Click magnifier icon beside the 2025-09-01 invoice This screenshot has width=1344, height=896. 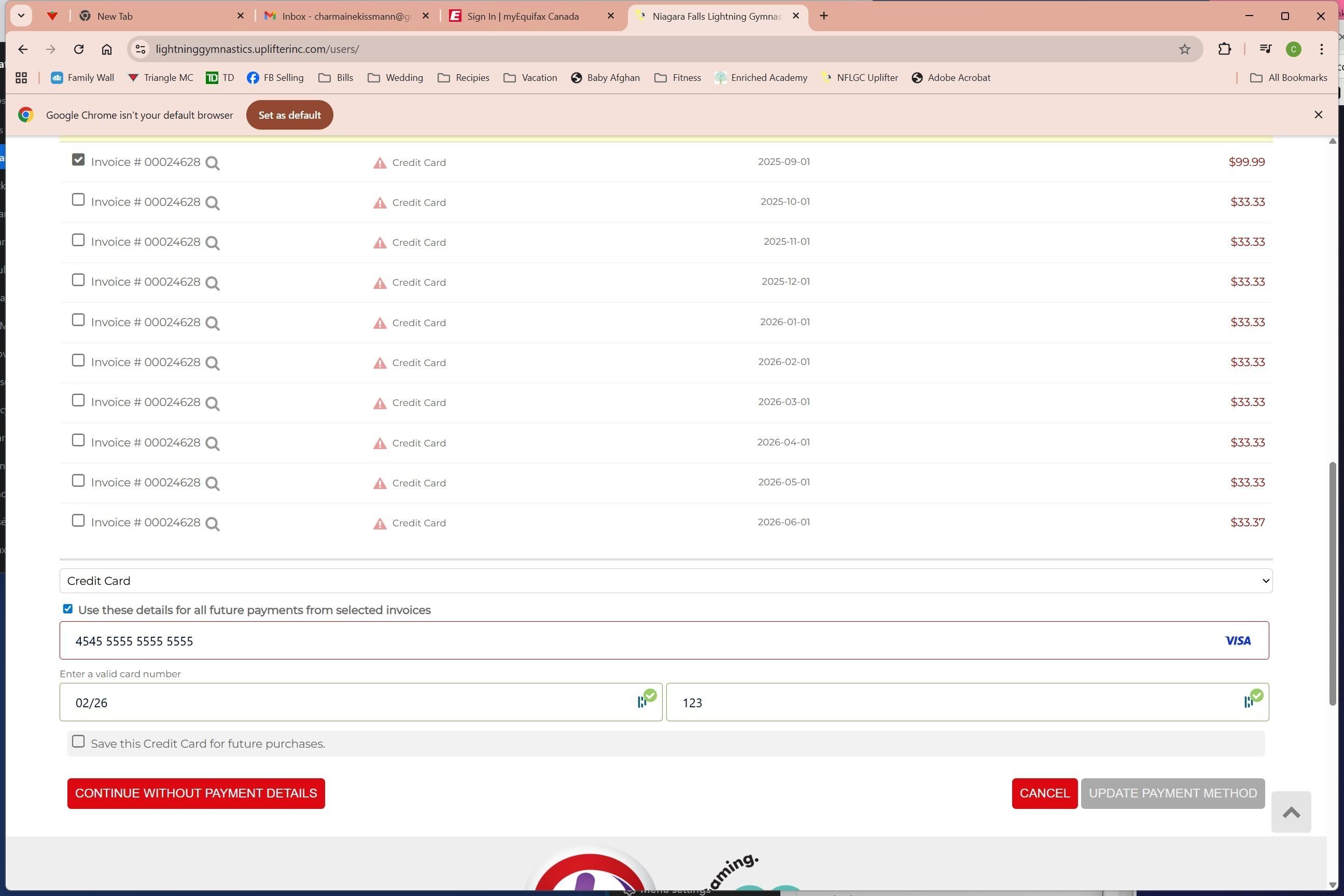tap(212, 163)
